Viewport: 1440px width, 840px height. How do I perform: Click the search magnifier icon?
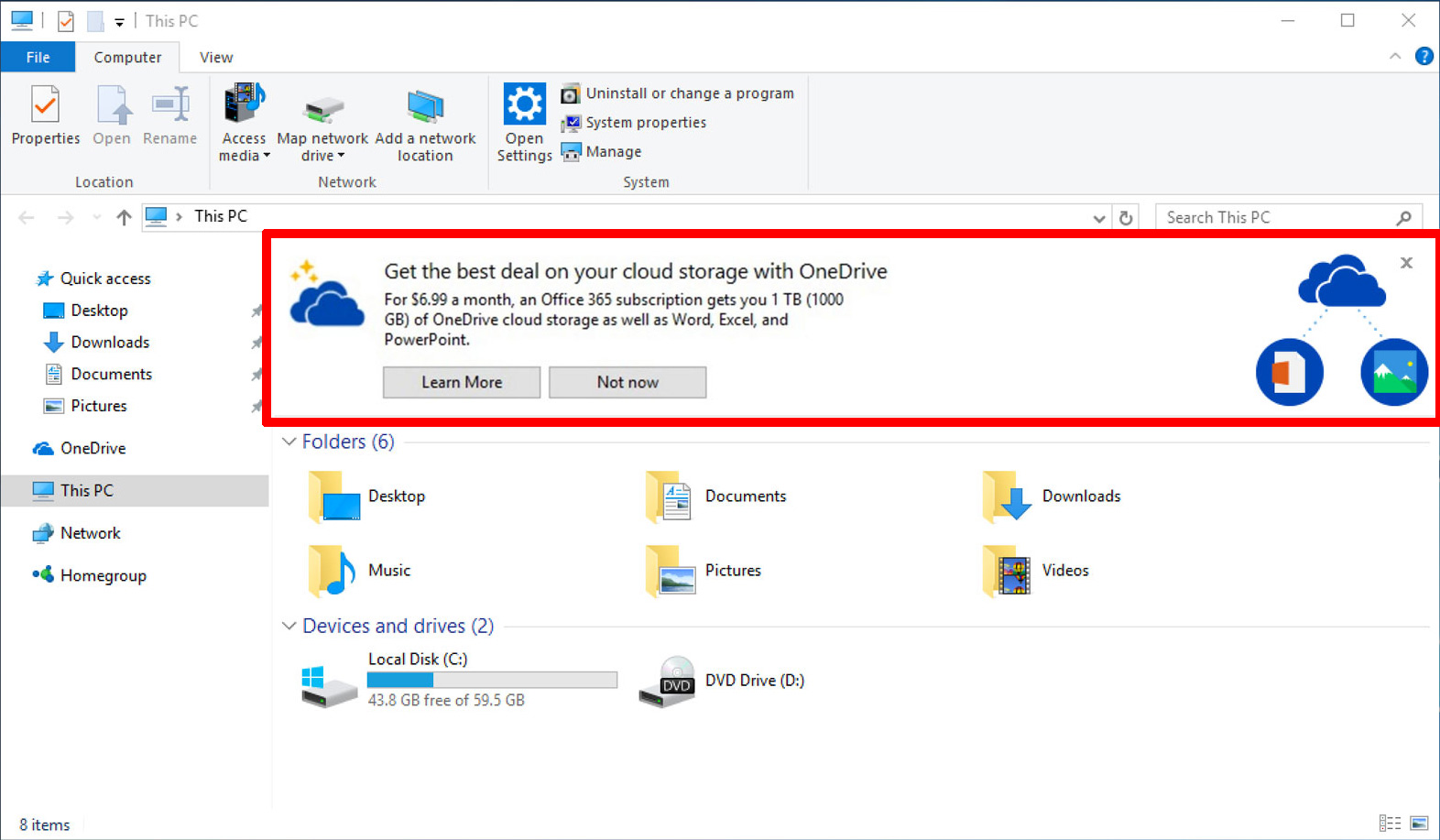coord(1404,218)
